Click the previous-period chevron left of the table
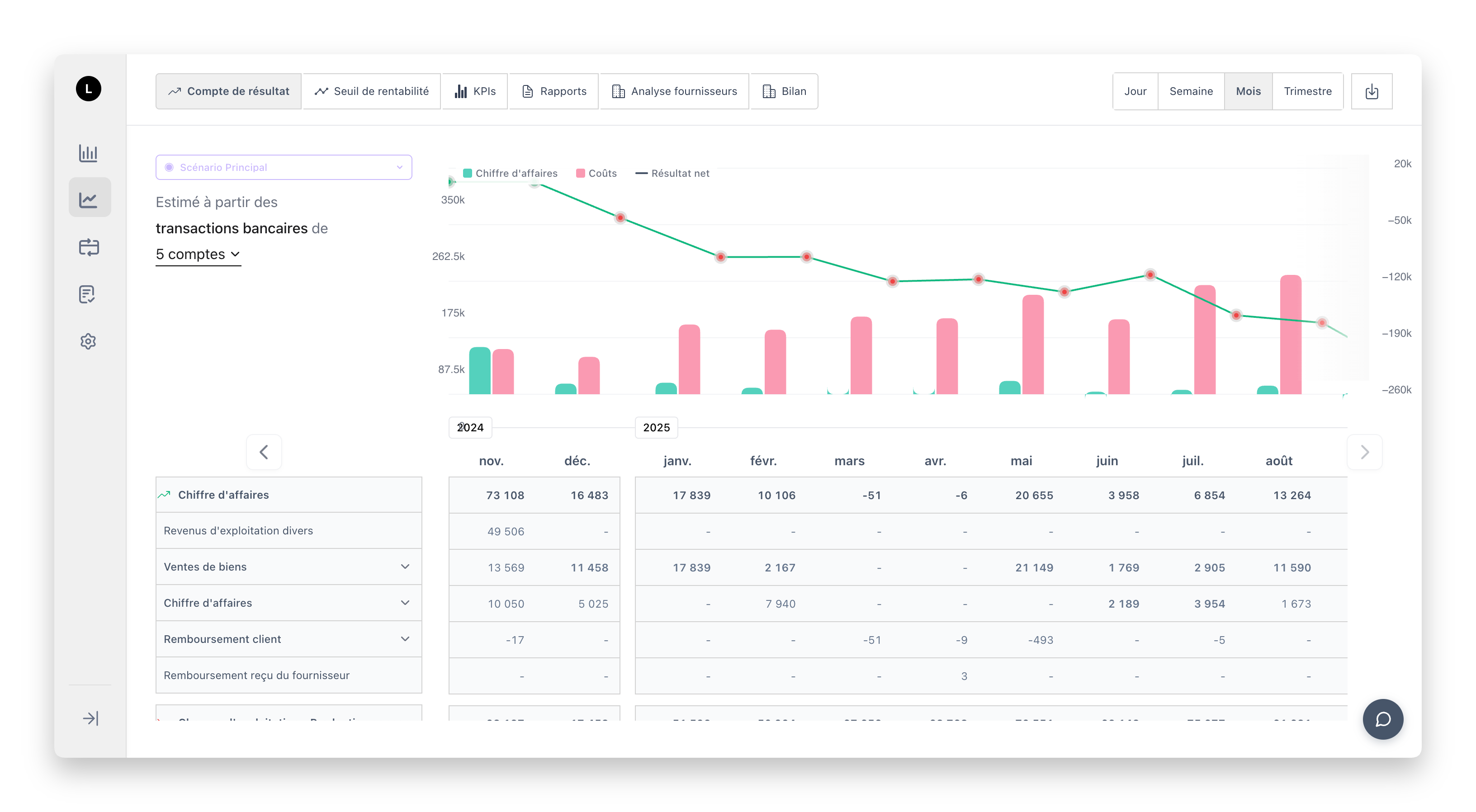Viewport: 1476px width, 812px height. [x=264, y=452]
